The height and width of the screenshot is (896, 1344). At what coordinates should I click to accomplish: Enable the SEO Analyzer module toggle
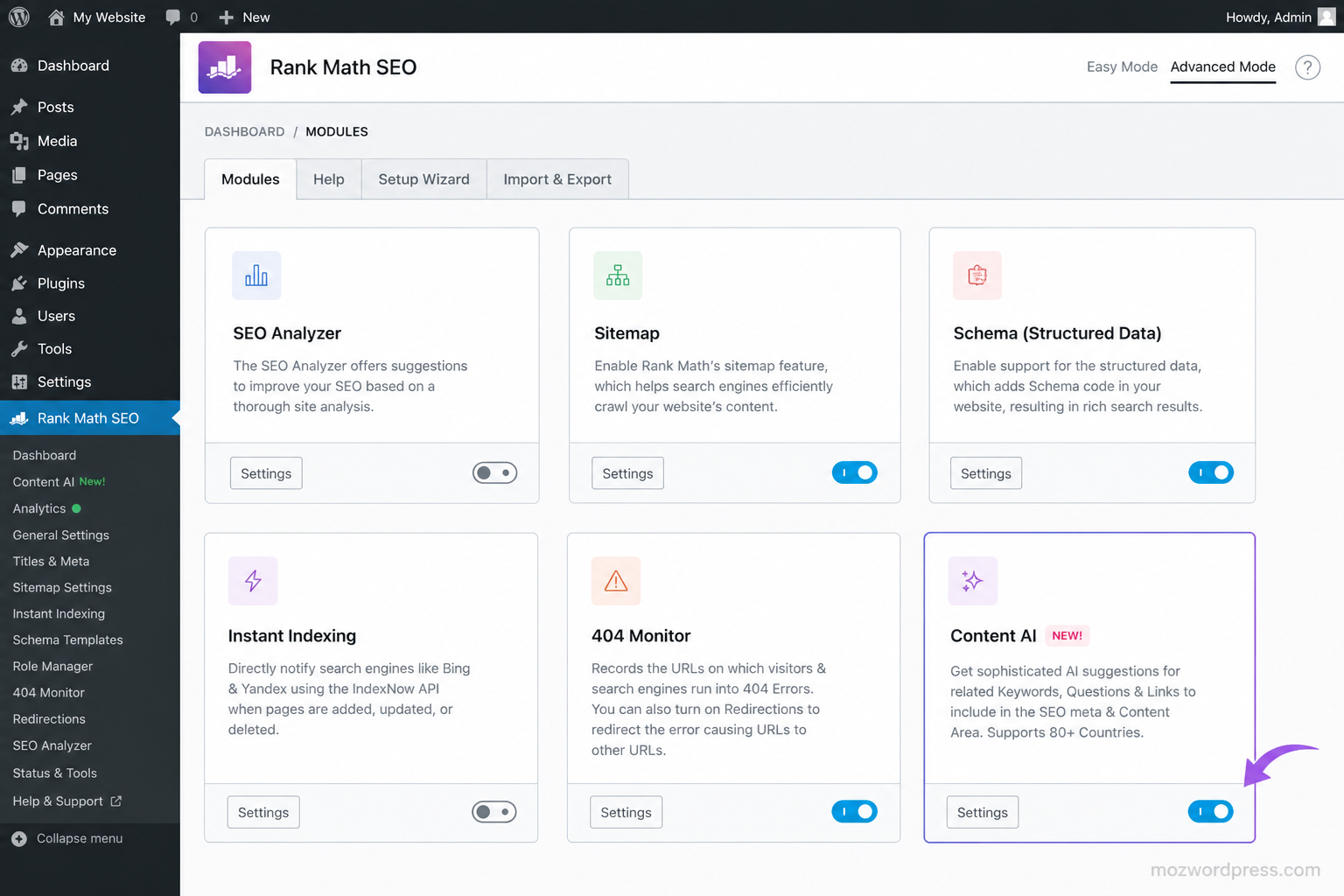[x=495, y=472]
